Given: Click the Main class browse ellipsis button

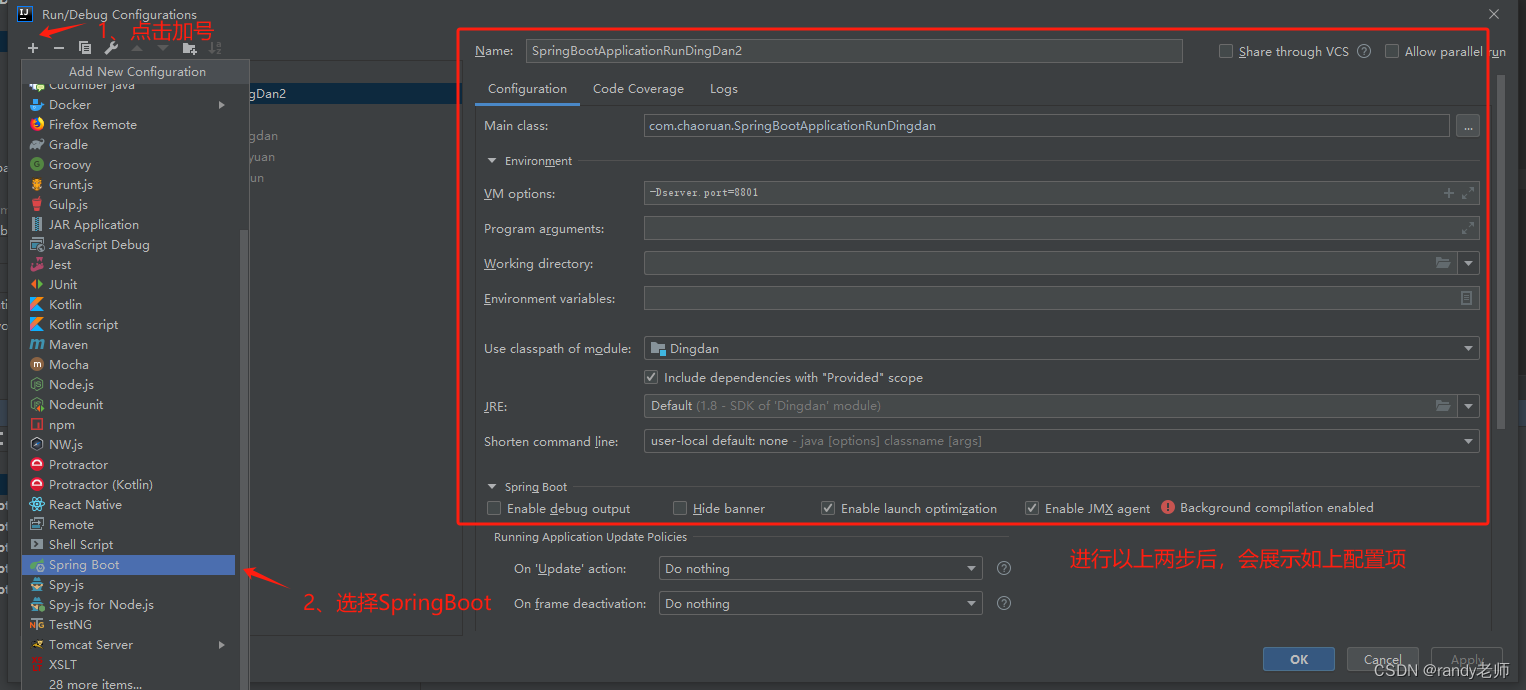Looking at the screenshot, I should (x=1468, y=126).
